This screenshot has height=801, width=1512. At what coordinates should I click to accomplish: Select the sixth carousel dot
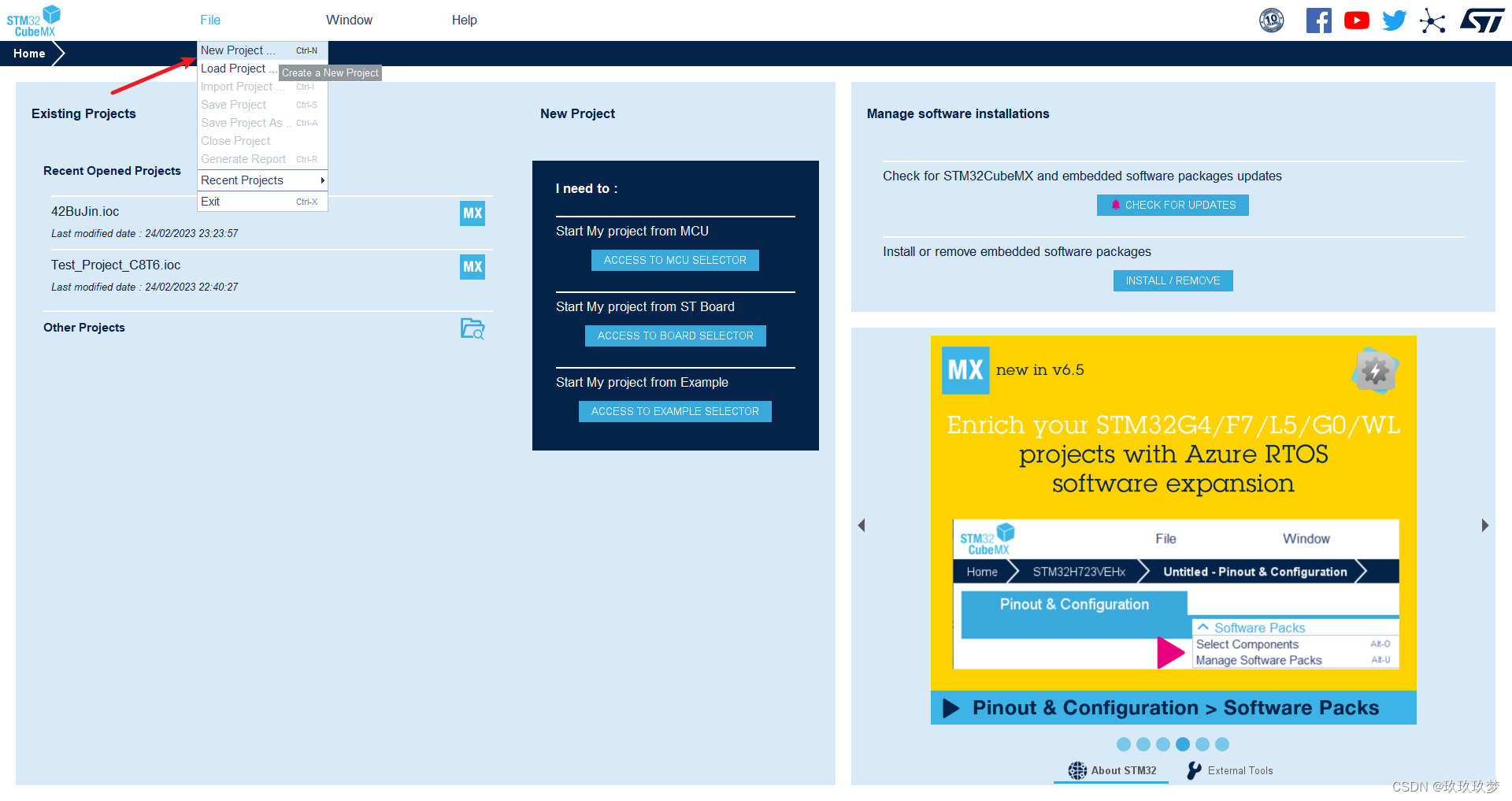[x=1222, y=744]
